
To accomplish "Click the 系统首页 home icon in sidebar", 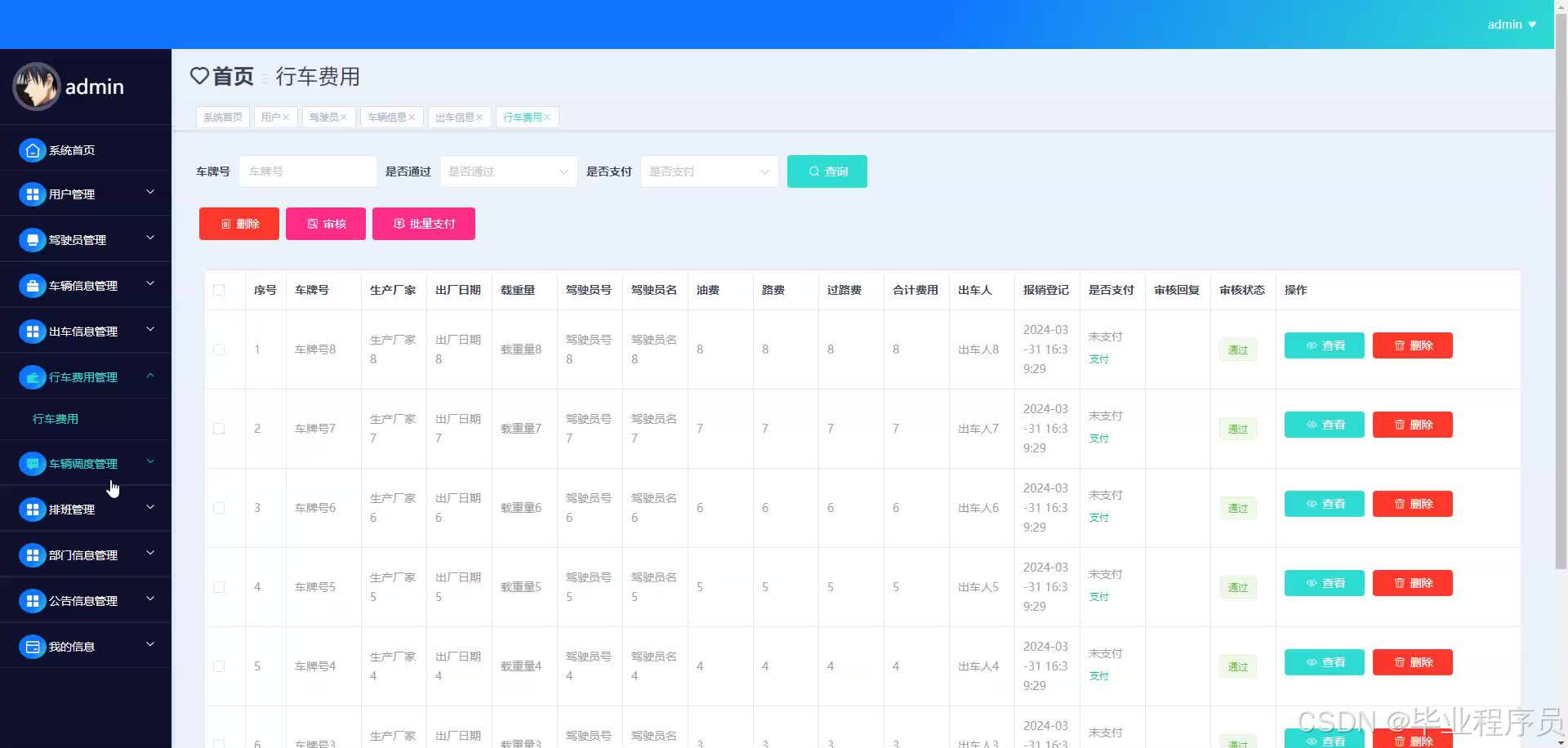I will (x=32, y=150).
